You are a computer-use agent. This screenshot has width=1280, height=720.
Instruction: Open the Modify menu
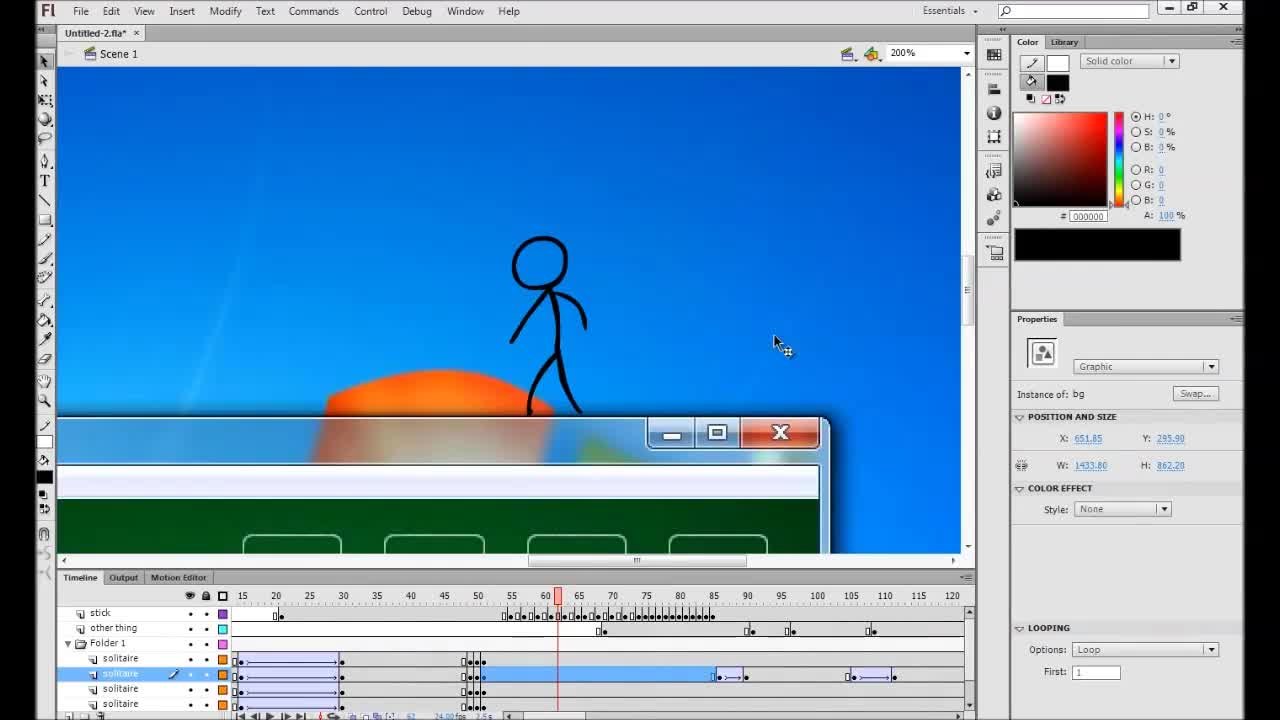pyautogui.click(x=225, y=11)
